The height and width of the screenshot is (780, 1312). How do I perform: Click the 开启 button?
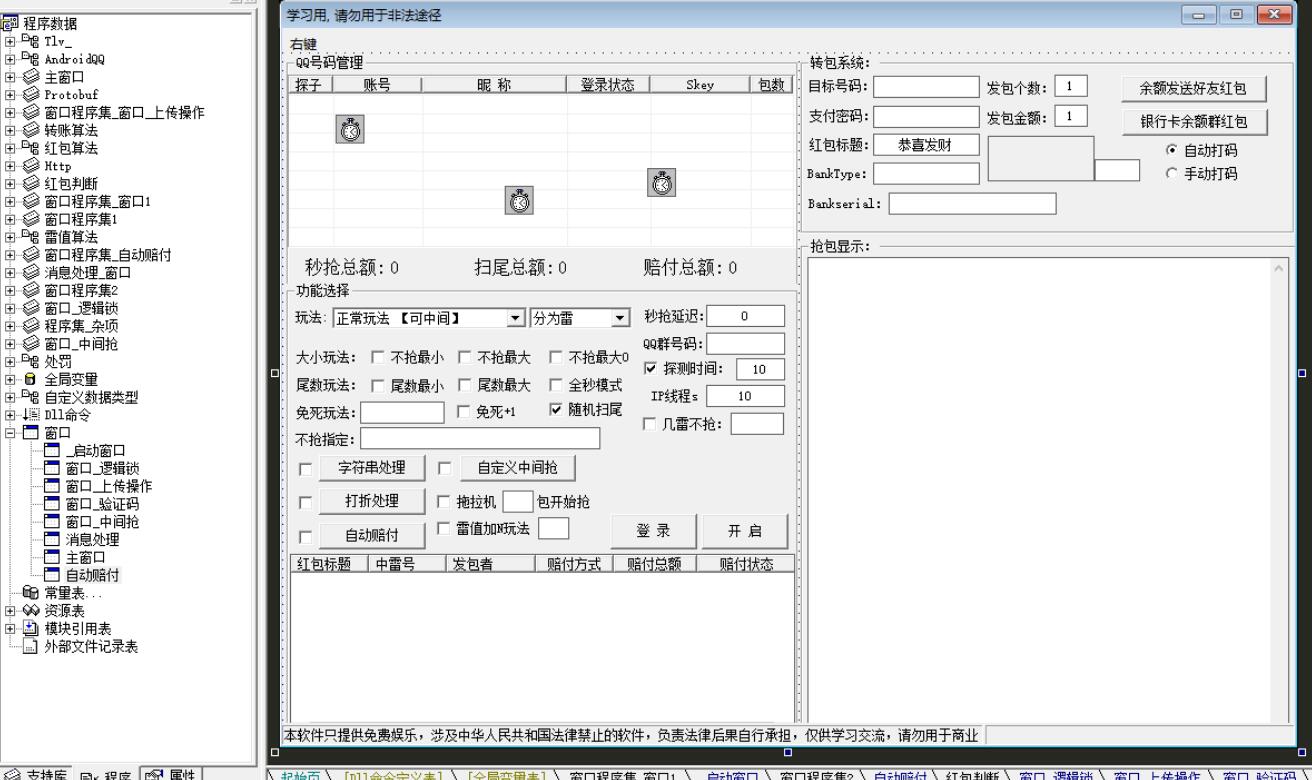coord(745,530)
